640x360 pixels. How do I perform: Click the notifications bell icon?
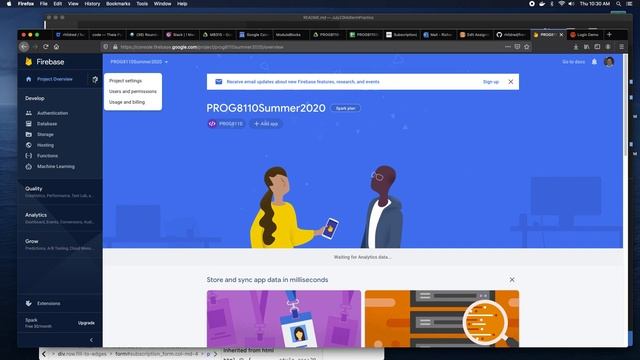tap(594, 62)
